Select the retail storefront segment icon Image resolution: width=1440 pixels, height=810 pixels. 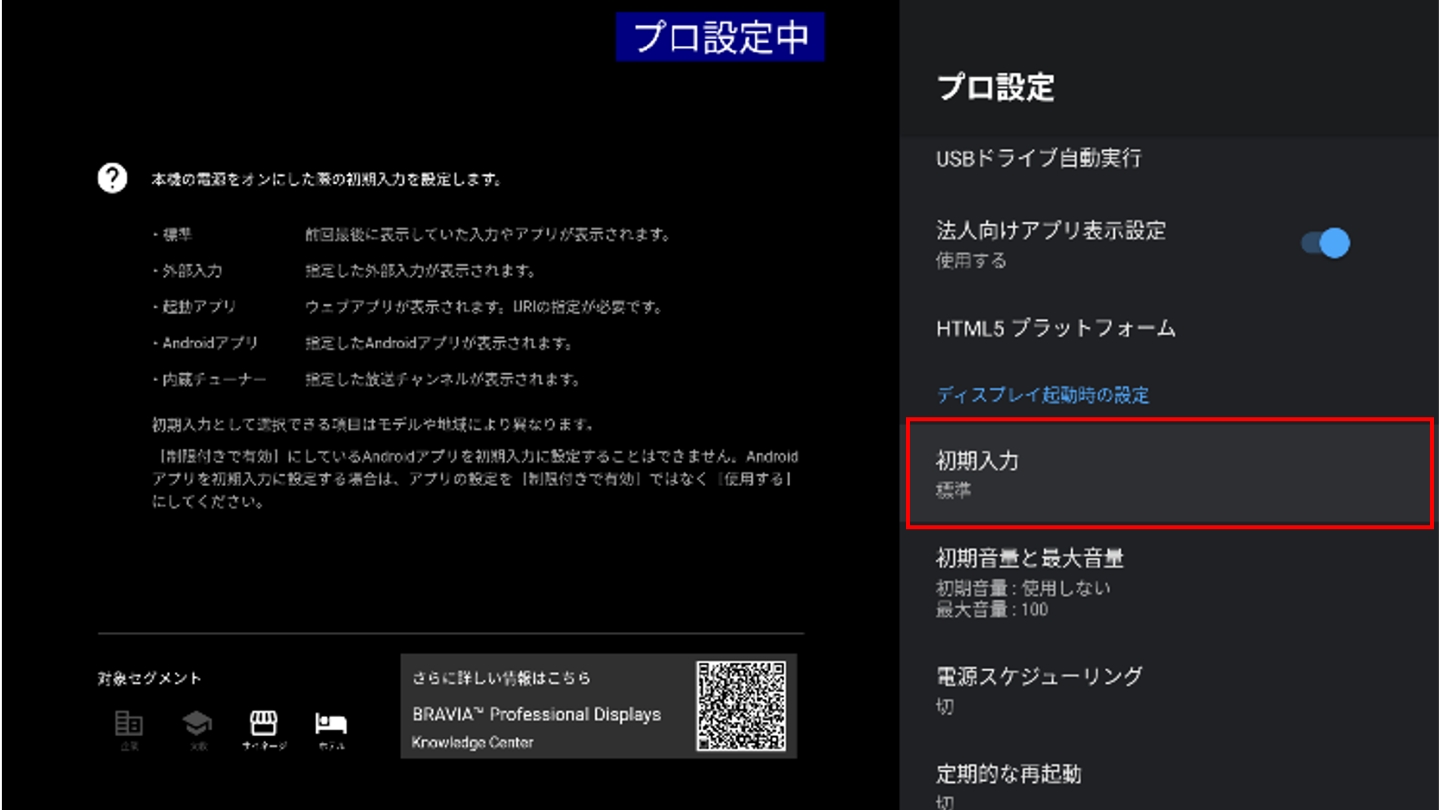click(x=263, y=723)
